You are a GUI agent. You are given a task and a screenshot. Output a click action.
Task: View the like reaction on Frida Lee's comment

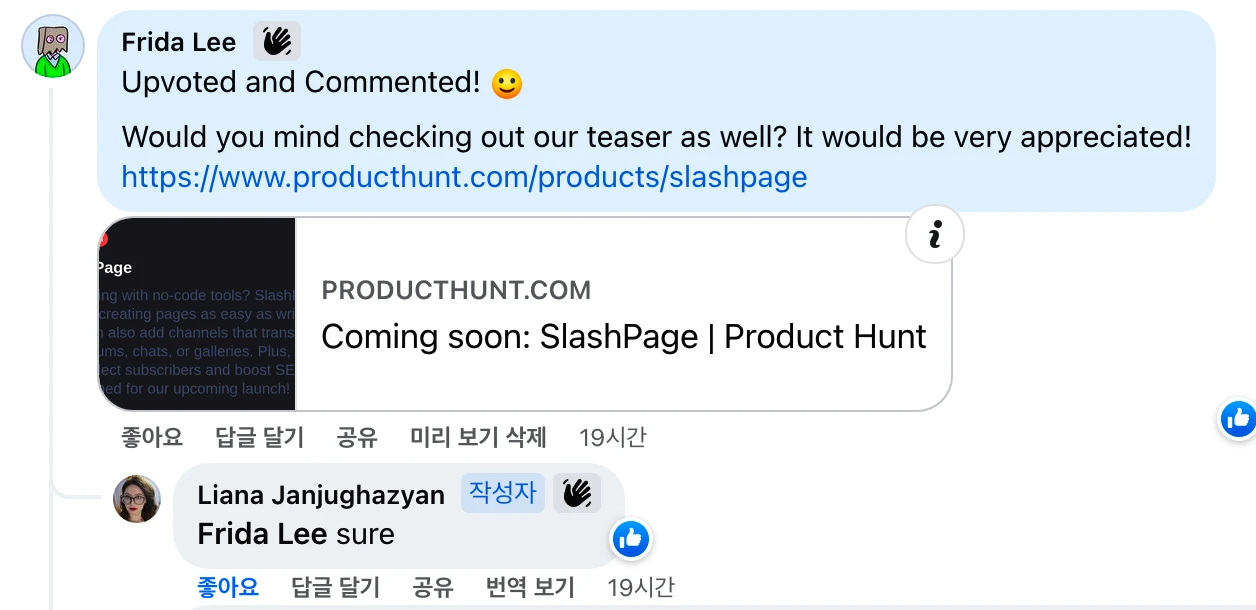[1238, 419]
